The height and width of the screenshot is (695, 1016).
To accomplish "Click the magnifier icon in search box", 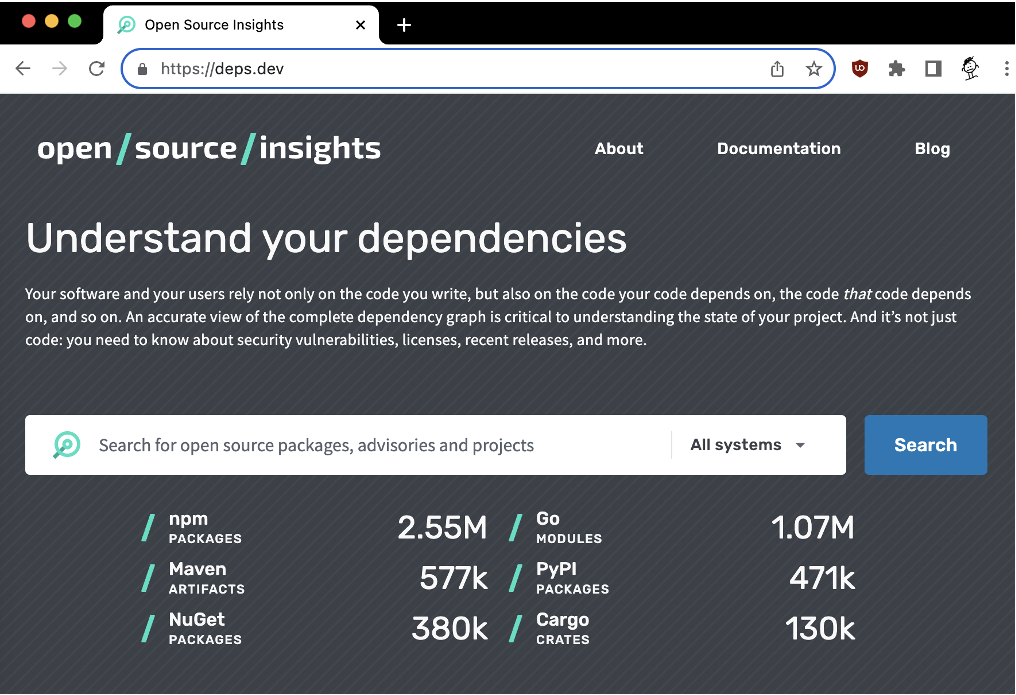I will point(67,445).
